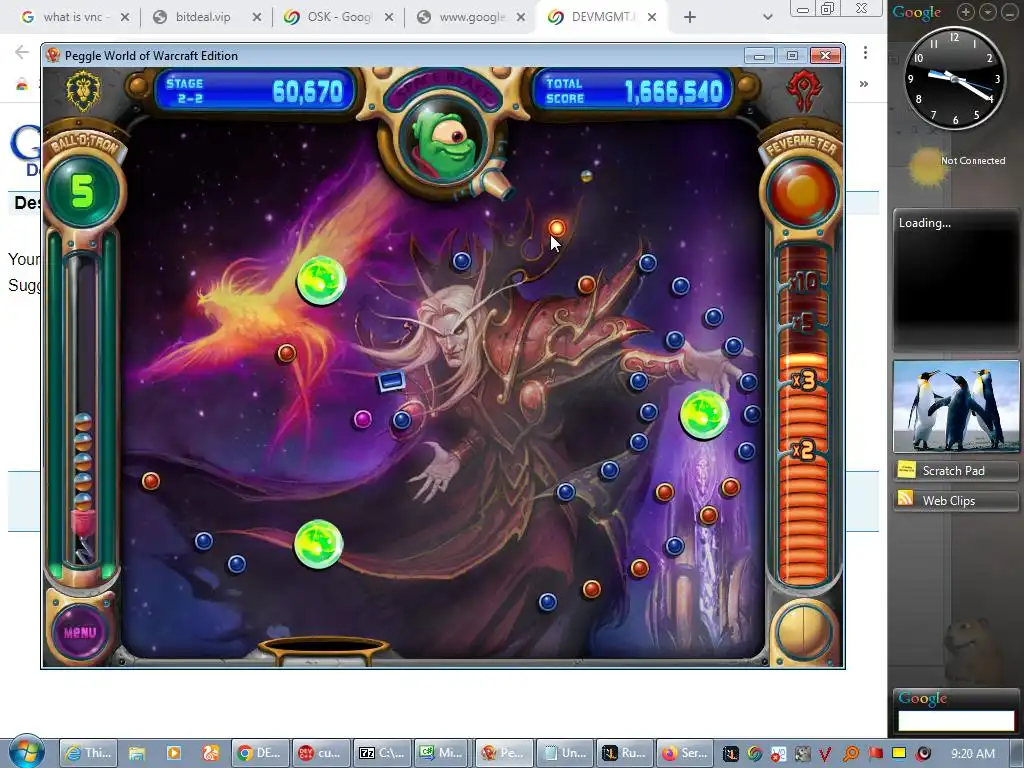Open the sidebar options dropdown arrow
1024x768 pixels.
pyautogui.click(x=988, y=11)
